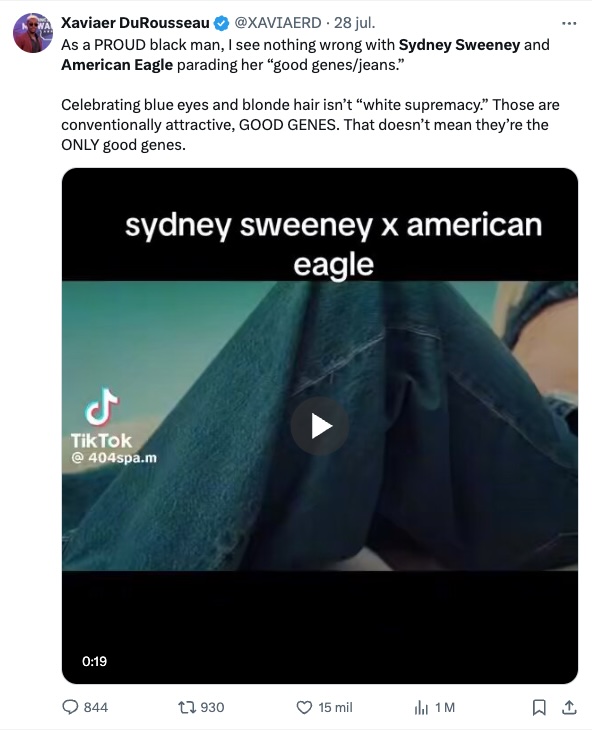Open view analytics bar chart icon
Image resolution: width=592 pixels, height=732 pixels.
pyautogui.click(x=421, y=707)
